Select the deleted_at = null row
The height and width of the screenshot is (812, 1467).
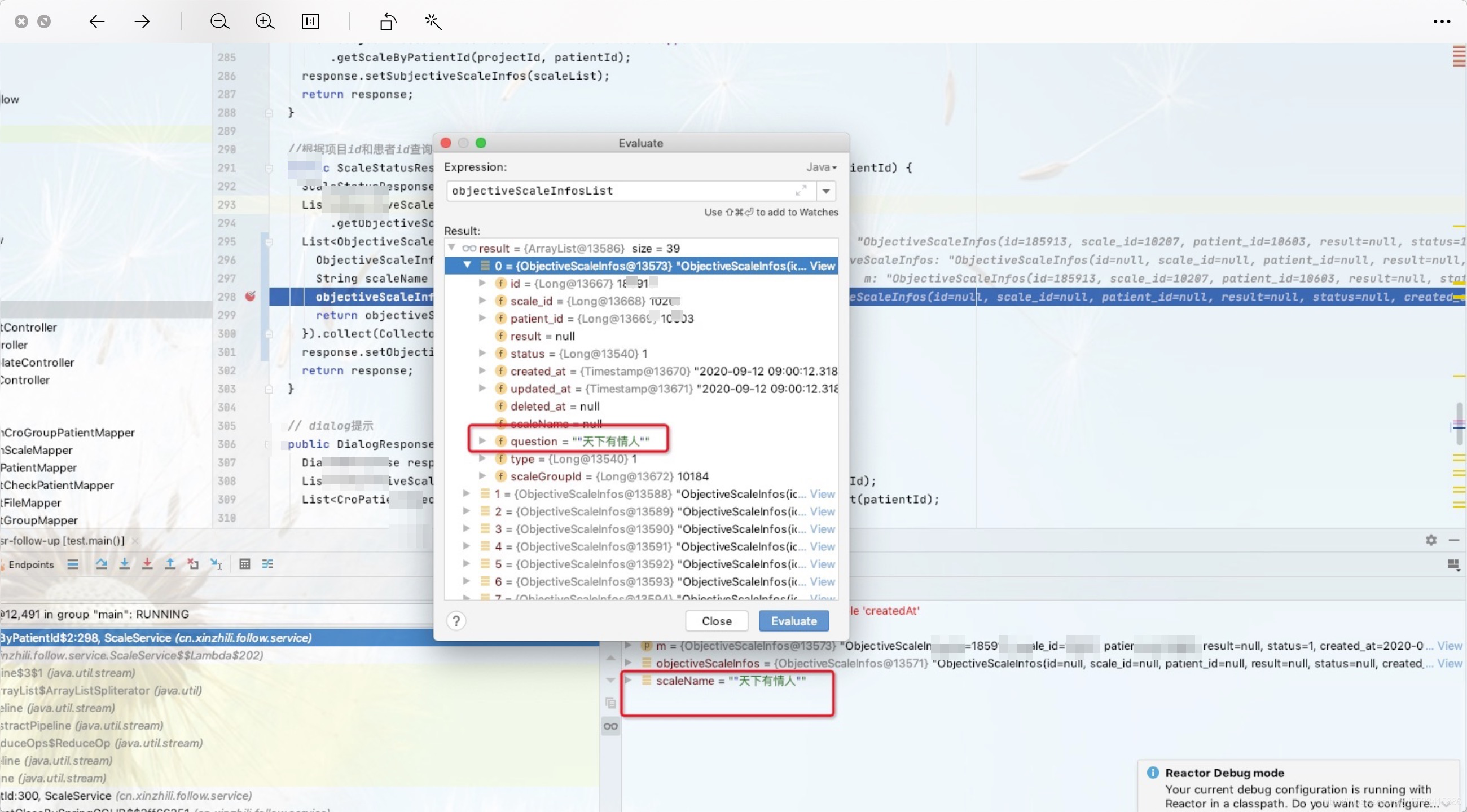tap(640, 405)
